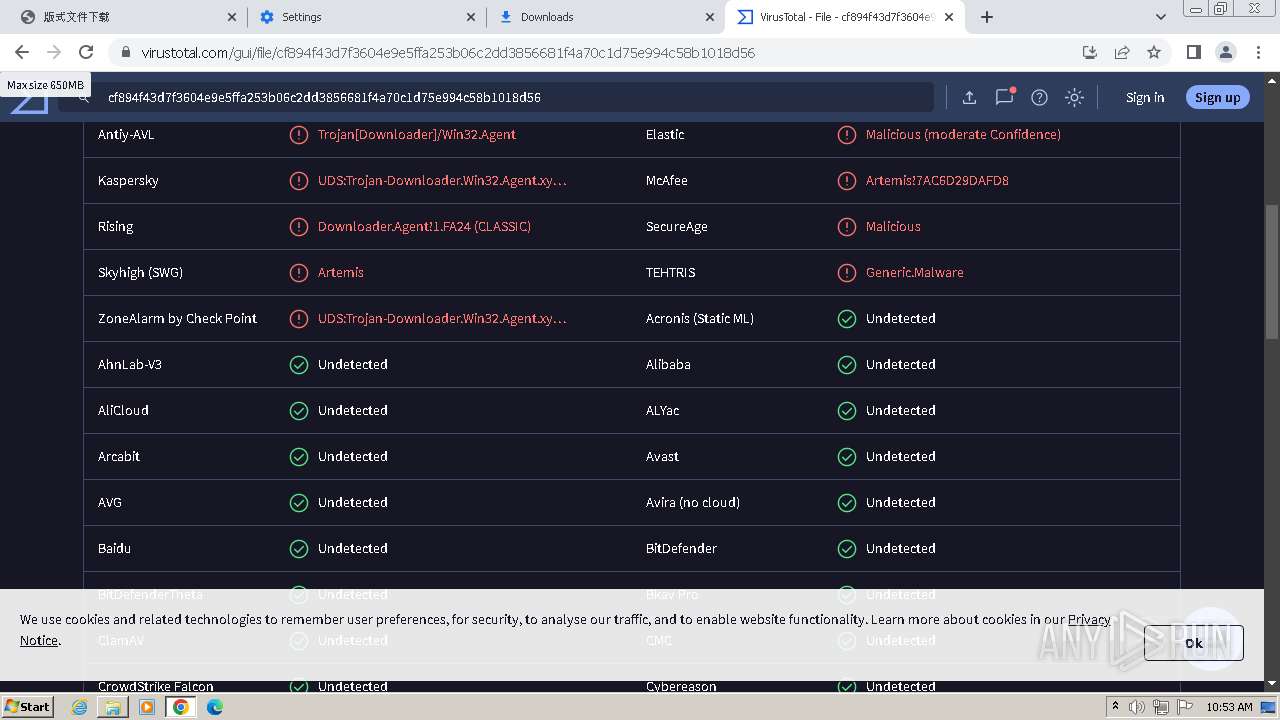Click the Sign up button
Image resolution: width=1280 pixels, height=720 pixels.
coord(1217,97)
